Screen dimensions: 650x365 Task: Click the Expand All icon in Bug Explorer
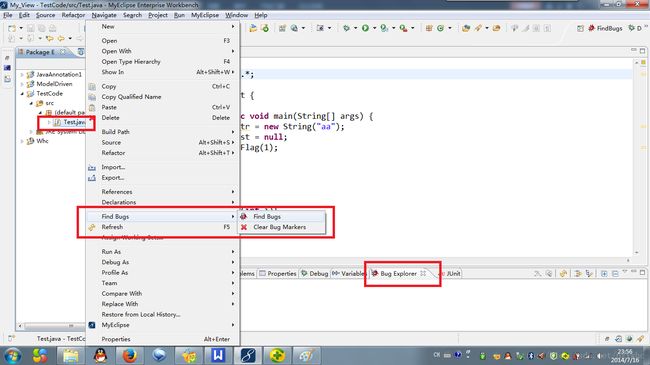[x=604, y=273]
